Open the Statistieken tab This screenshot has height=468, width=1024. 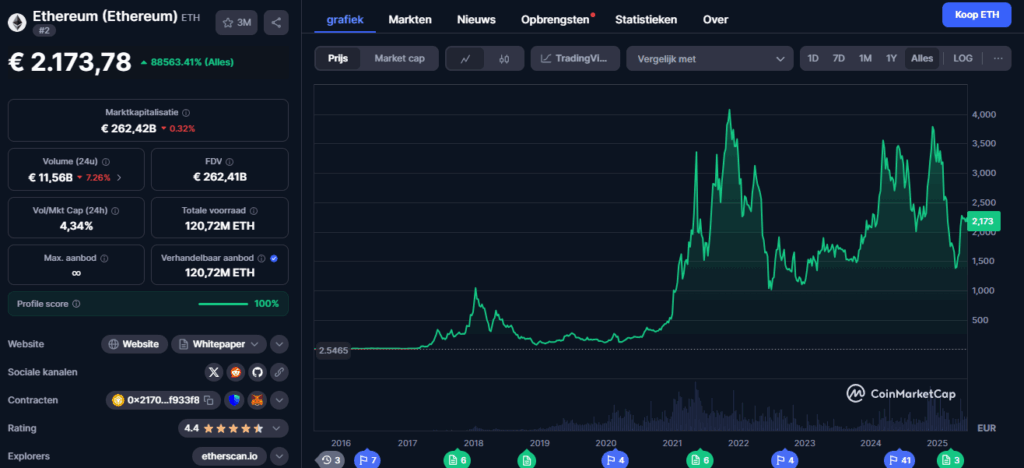pos(646,20)
